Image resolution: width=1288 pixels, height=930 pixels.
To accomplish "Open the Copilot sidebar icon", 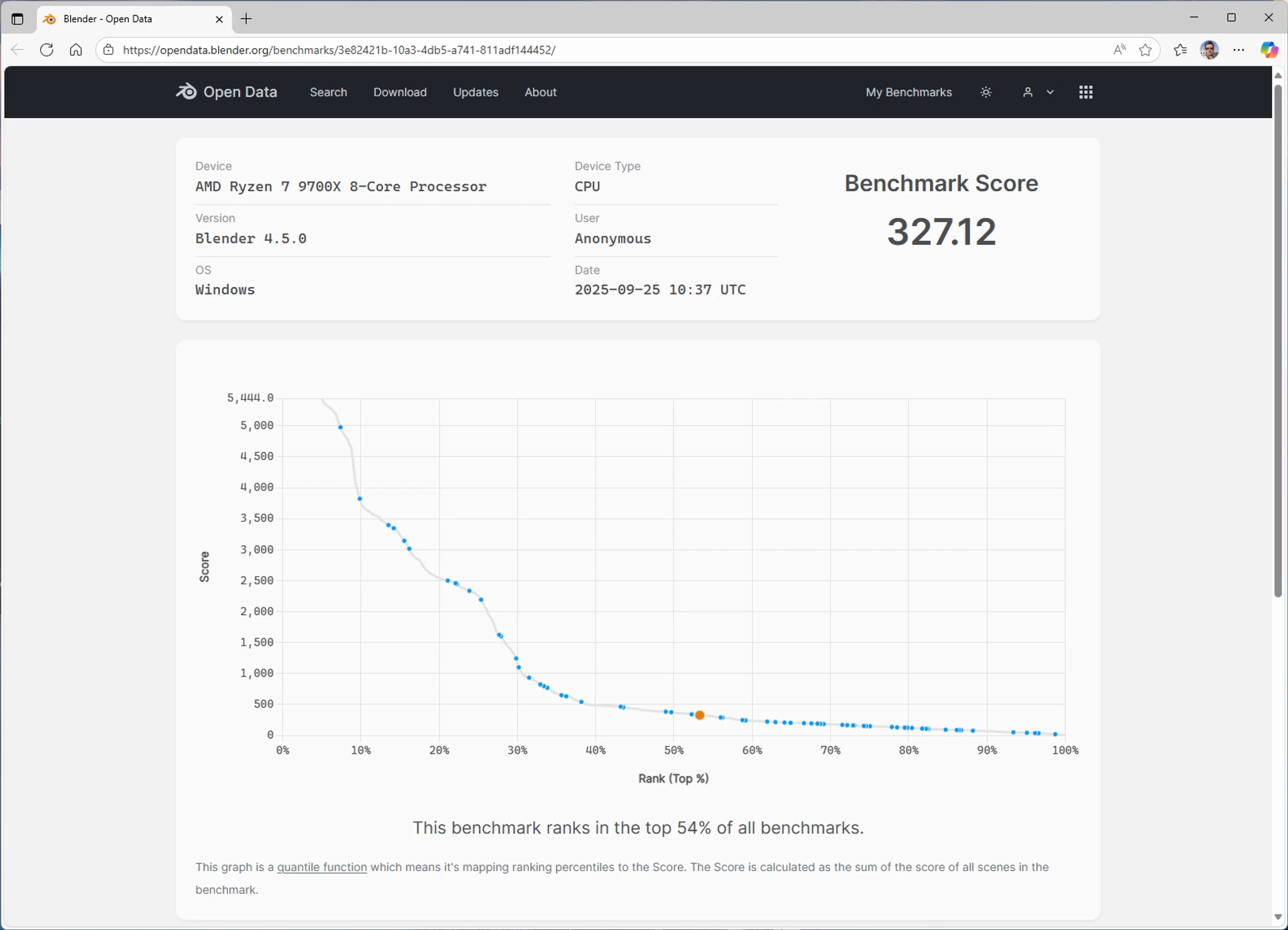I will coord(1269,50).
